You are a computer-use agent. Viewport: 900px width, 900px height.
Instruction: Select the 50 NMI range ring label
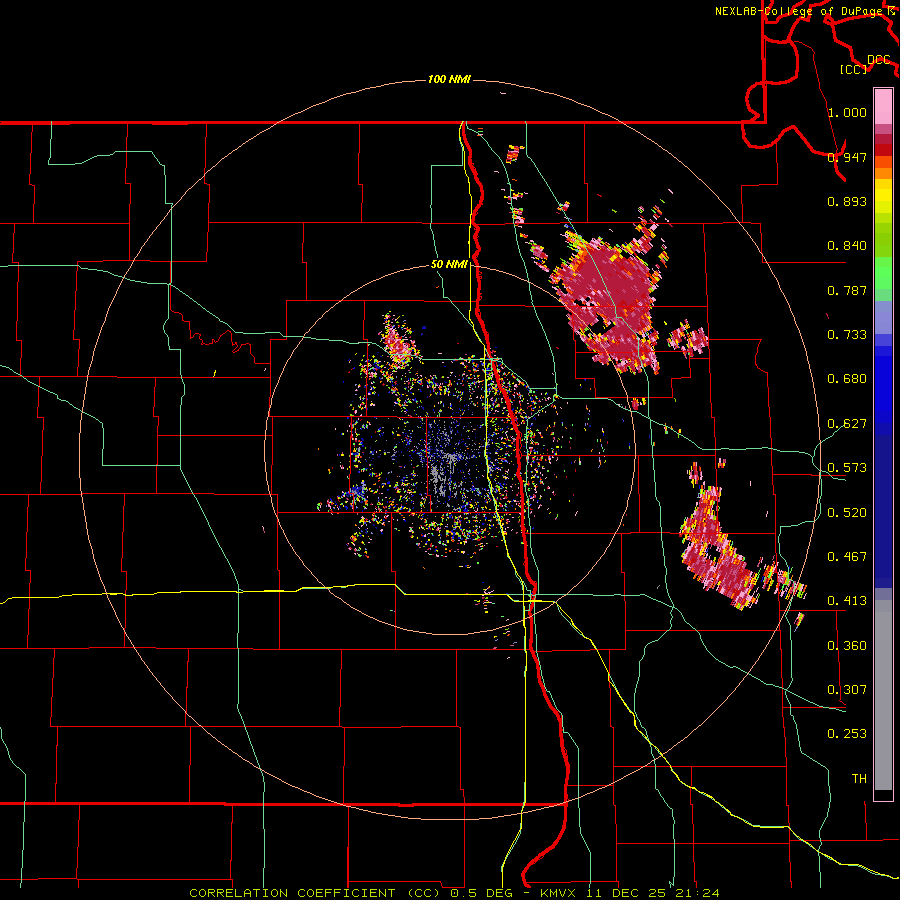449,265
